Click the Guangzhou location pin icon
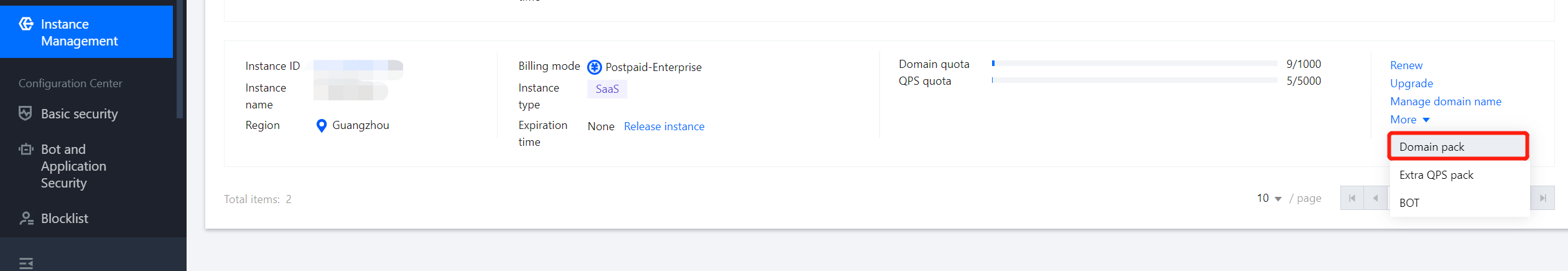Image resolution: width=1568 pixels, height=271 pixels. [322, 126]
